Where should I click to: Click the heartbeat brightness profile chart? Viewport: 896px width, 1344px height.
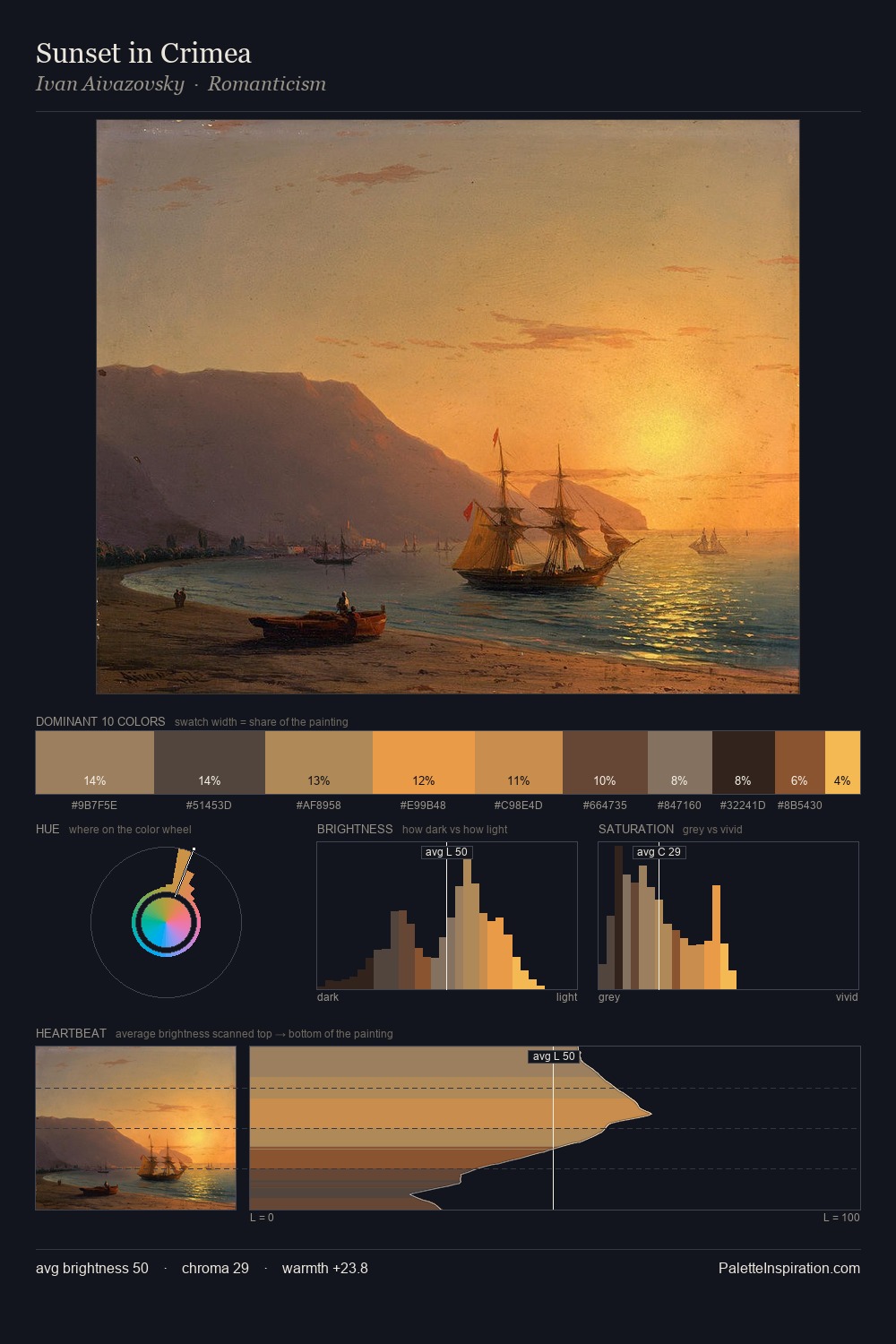click(555, 1128)
